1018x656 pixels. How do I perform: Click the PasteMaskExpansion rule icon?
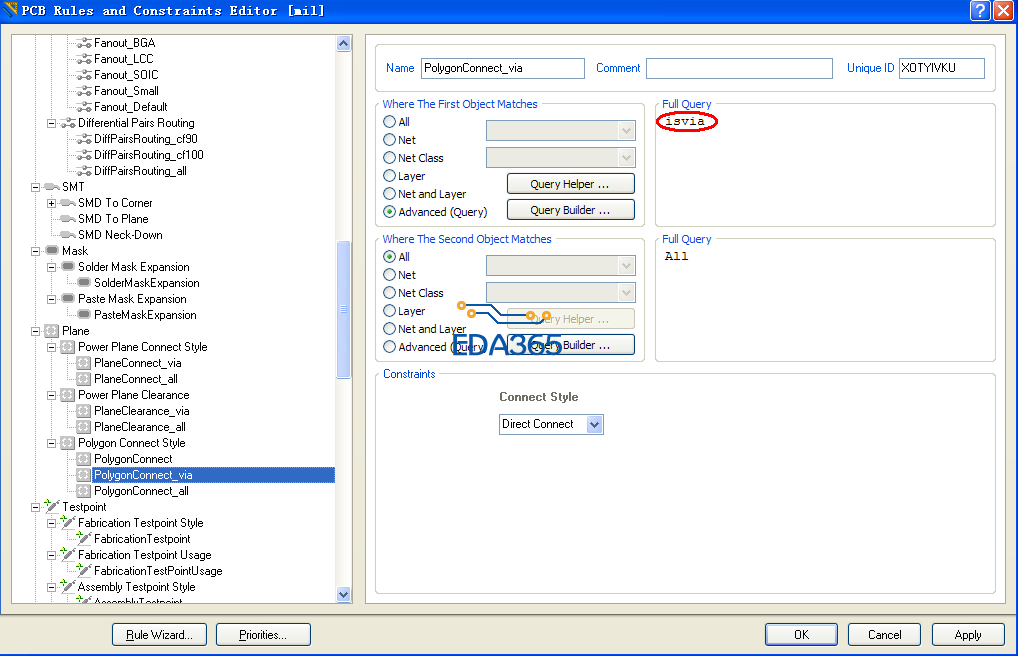click(84, 315)
